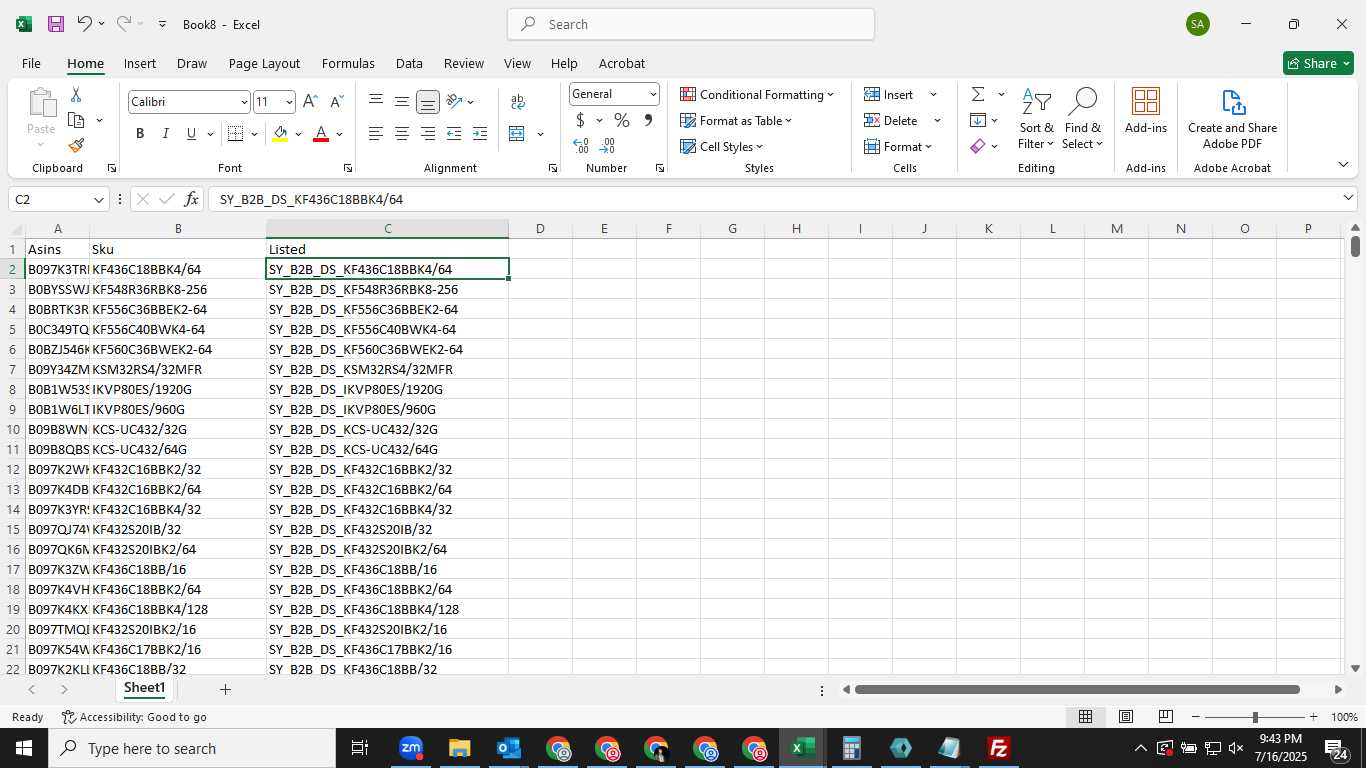
Task: Click Format button in Cells group
Action: click(897, 146)
